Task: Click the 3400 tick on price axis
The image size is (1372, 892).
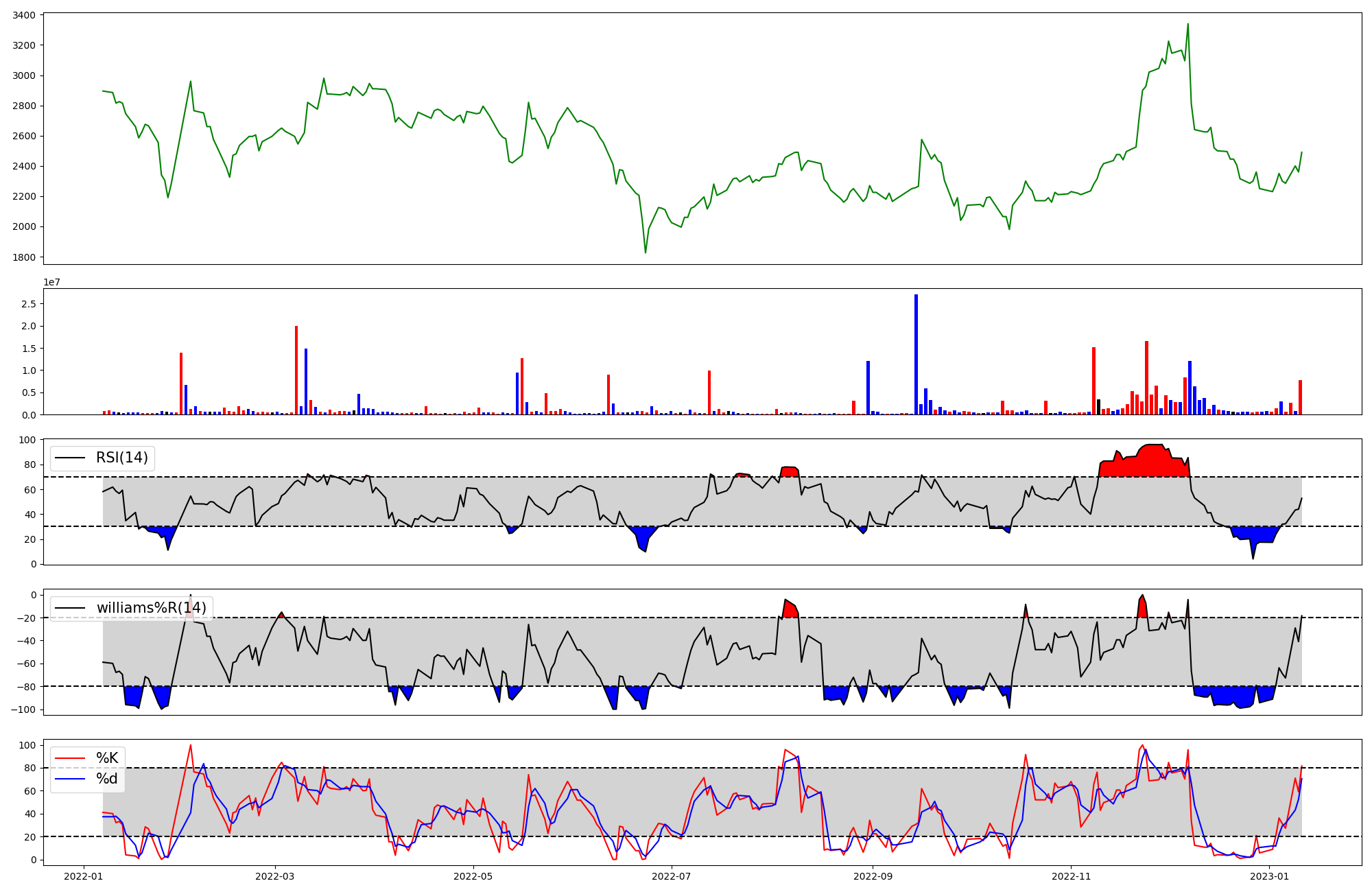Action: tap(23, 15)
